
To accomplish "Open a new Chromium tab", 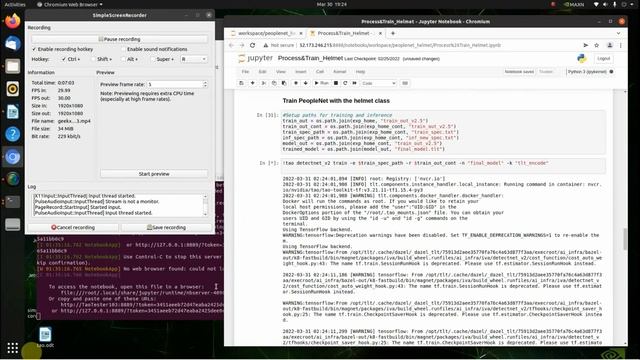I will click(393, 33).
